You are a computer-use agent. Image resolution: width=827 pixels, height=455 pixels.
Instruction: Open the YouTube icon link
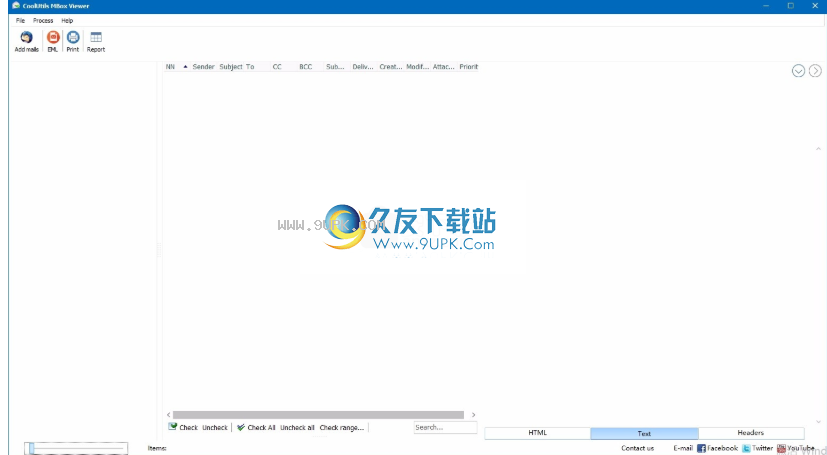[781, 448]
